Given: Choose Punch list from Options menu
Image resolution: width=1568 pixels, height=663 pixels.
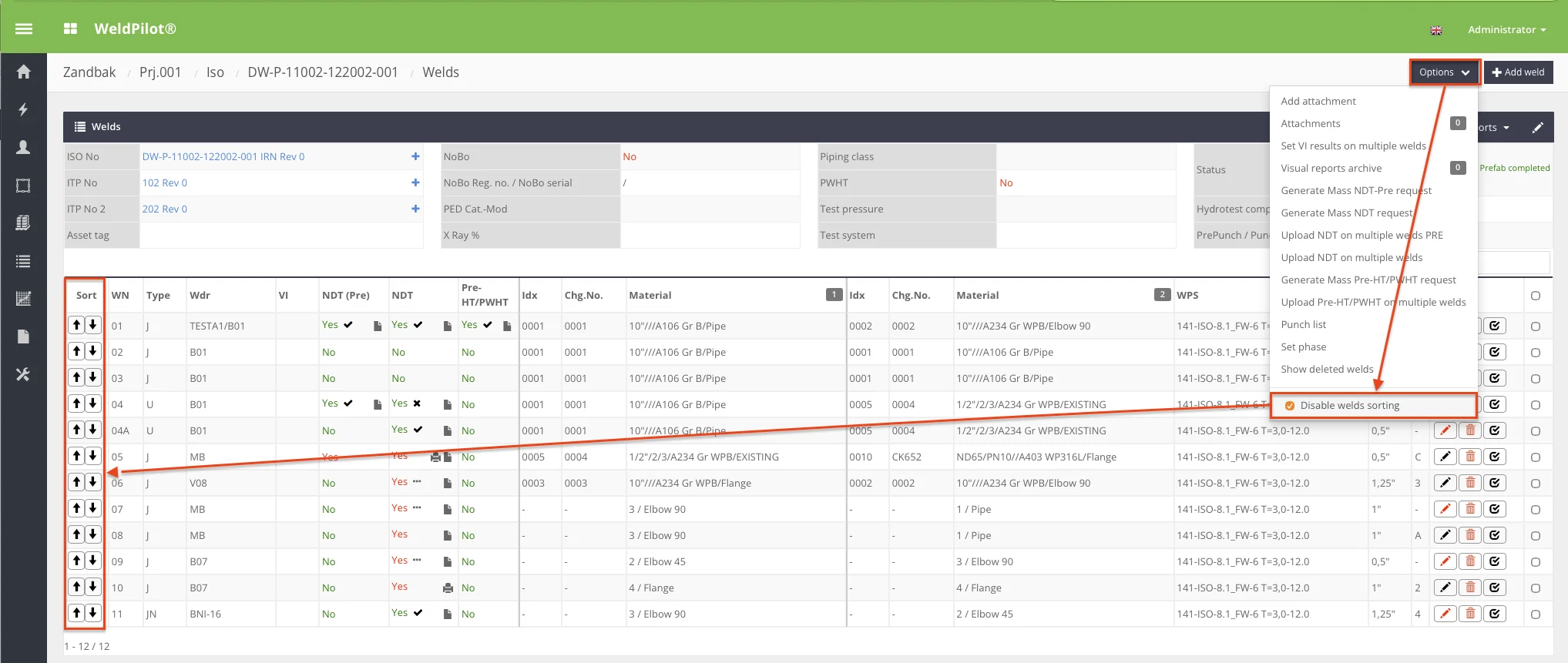Looking at the screenshot, I should point(1303,324).
